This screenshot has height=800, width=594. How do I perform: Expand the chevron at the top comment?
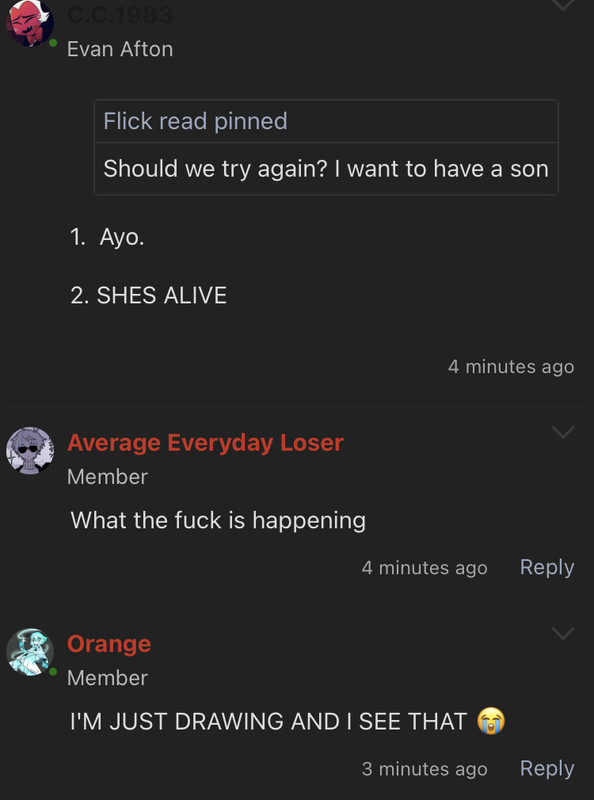coord(563,5)
